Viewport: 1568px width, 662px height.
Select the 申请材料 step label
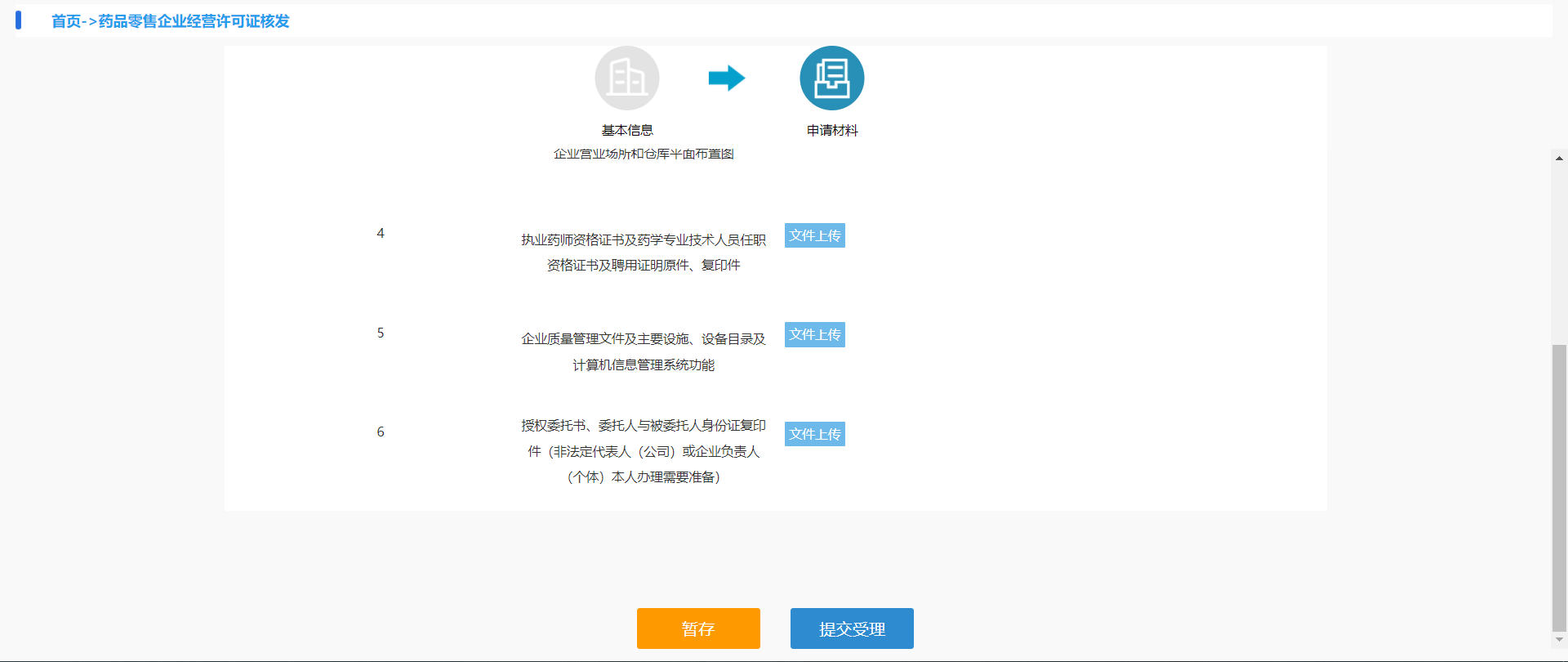(832, 131)
